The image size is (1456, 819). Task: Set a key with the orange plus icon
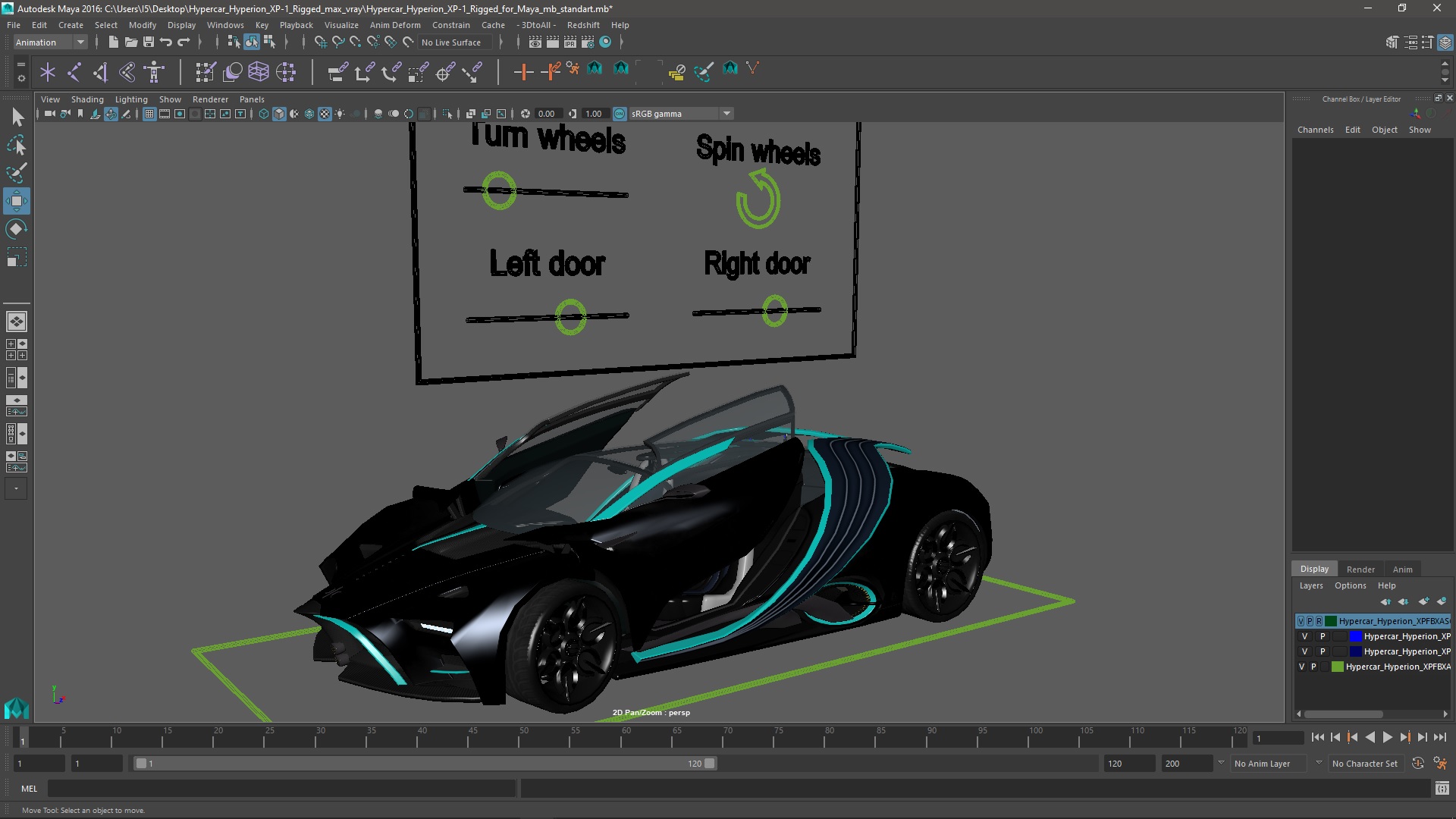click(523, 72)
